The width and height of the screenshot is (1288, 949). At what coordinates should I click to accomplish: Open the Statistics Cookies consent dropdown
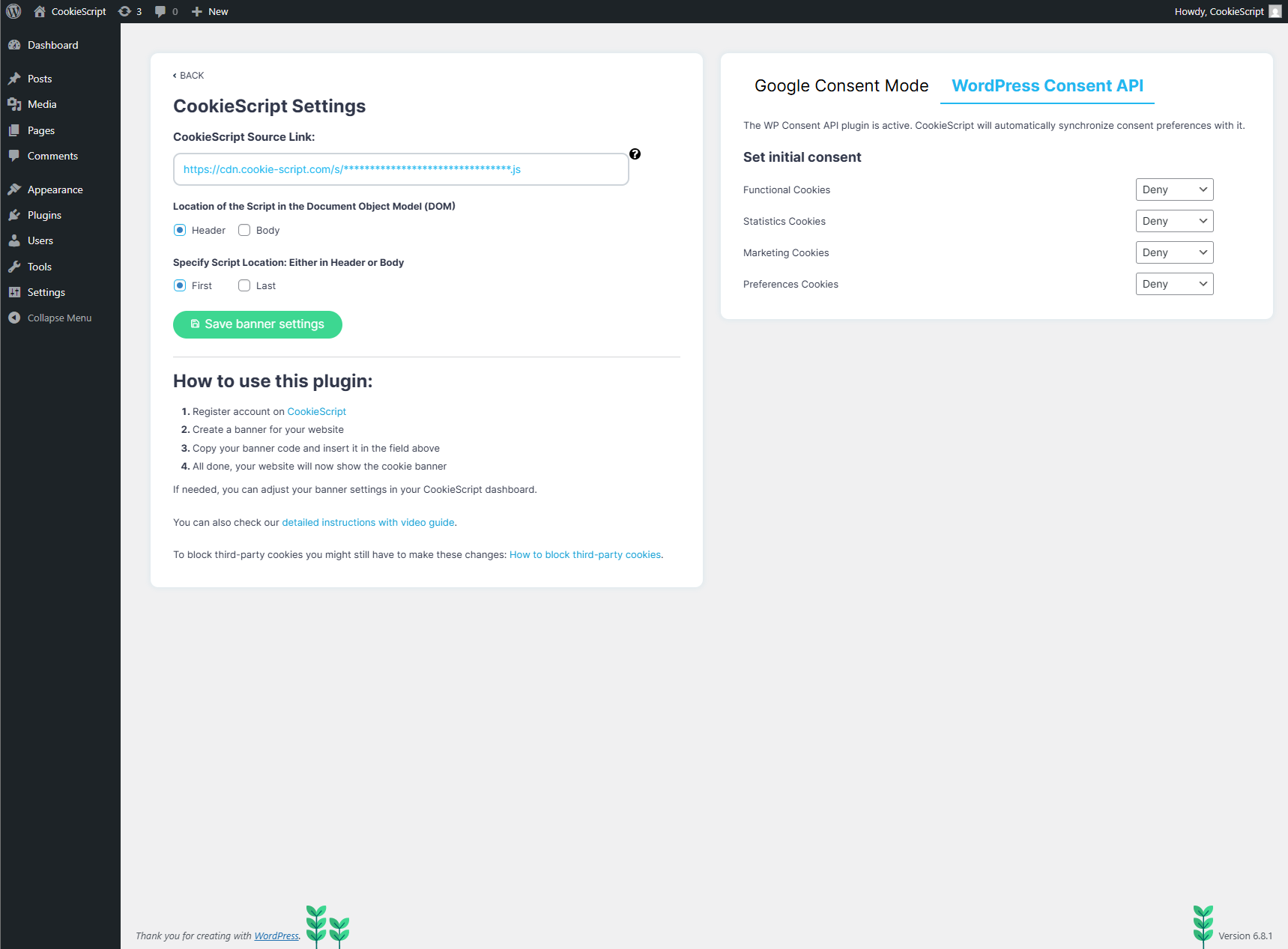coord(1174,221)
